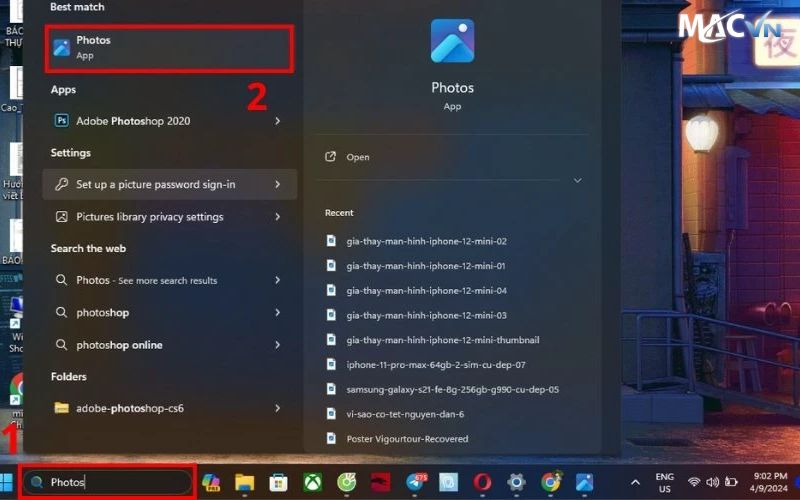800x500 pixels.
Task: Click magnifier icon beside Photos - See more search results
Action: (x=61, y=280)
